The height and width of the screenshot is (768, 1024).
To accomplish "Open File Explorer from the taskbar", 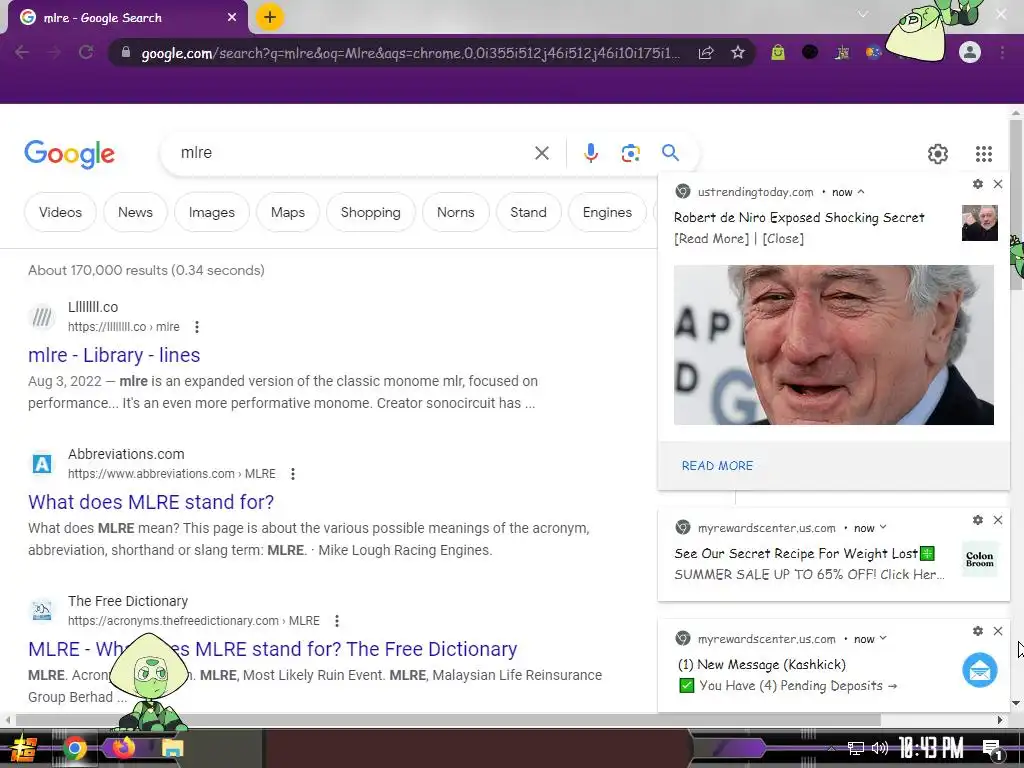I will point(173,748).
